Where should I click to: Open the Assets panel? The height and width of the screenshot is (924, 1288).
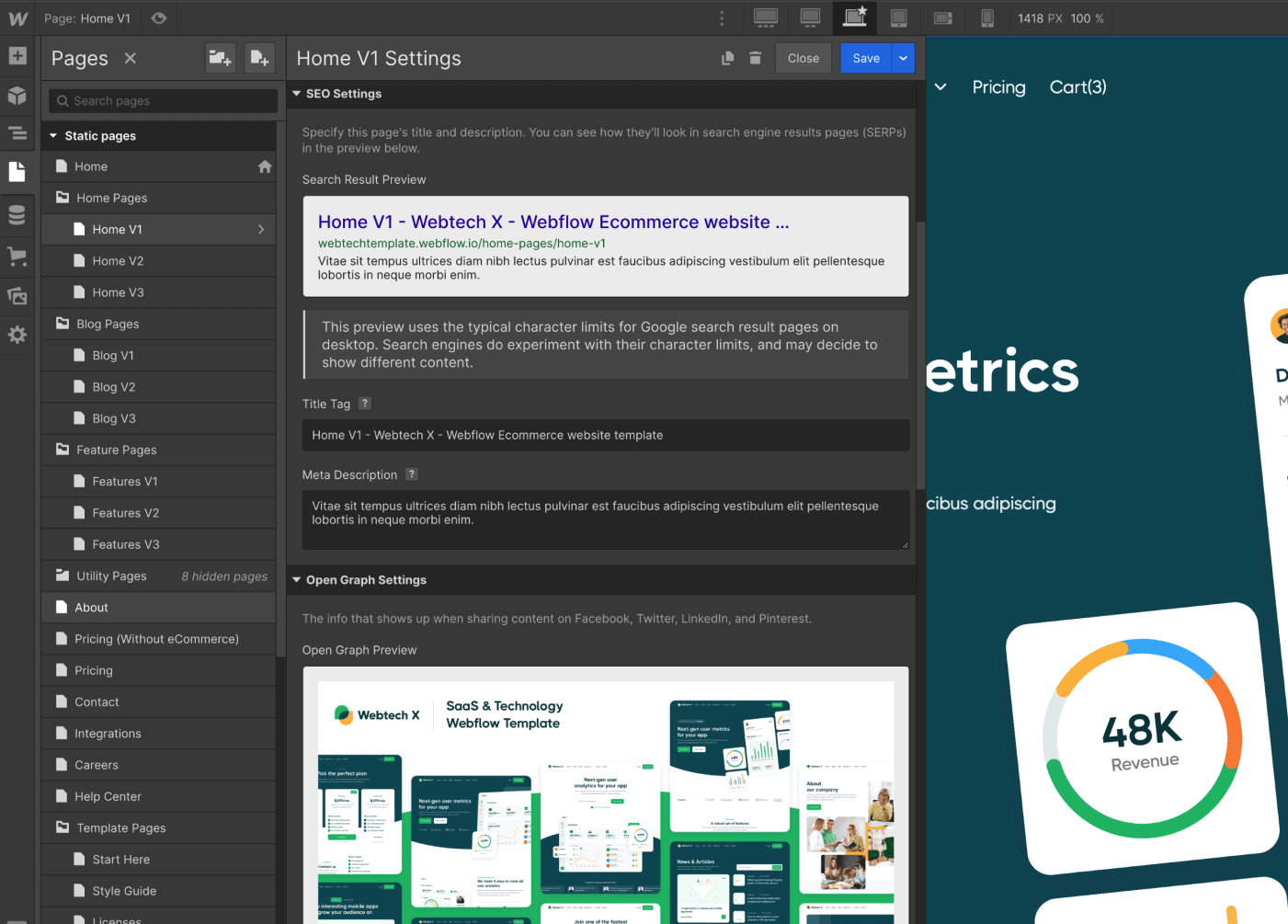tap(17, 294)
